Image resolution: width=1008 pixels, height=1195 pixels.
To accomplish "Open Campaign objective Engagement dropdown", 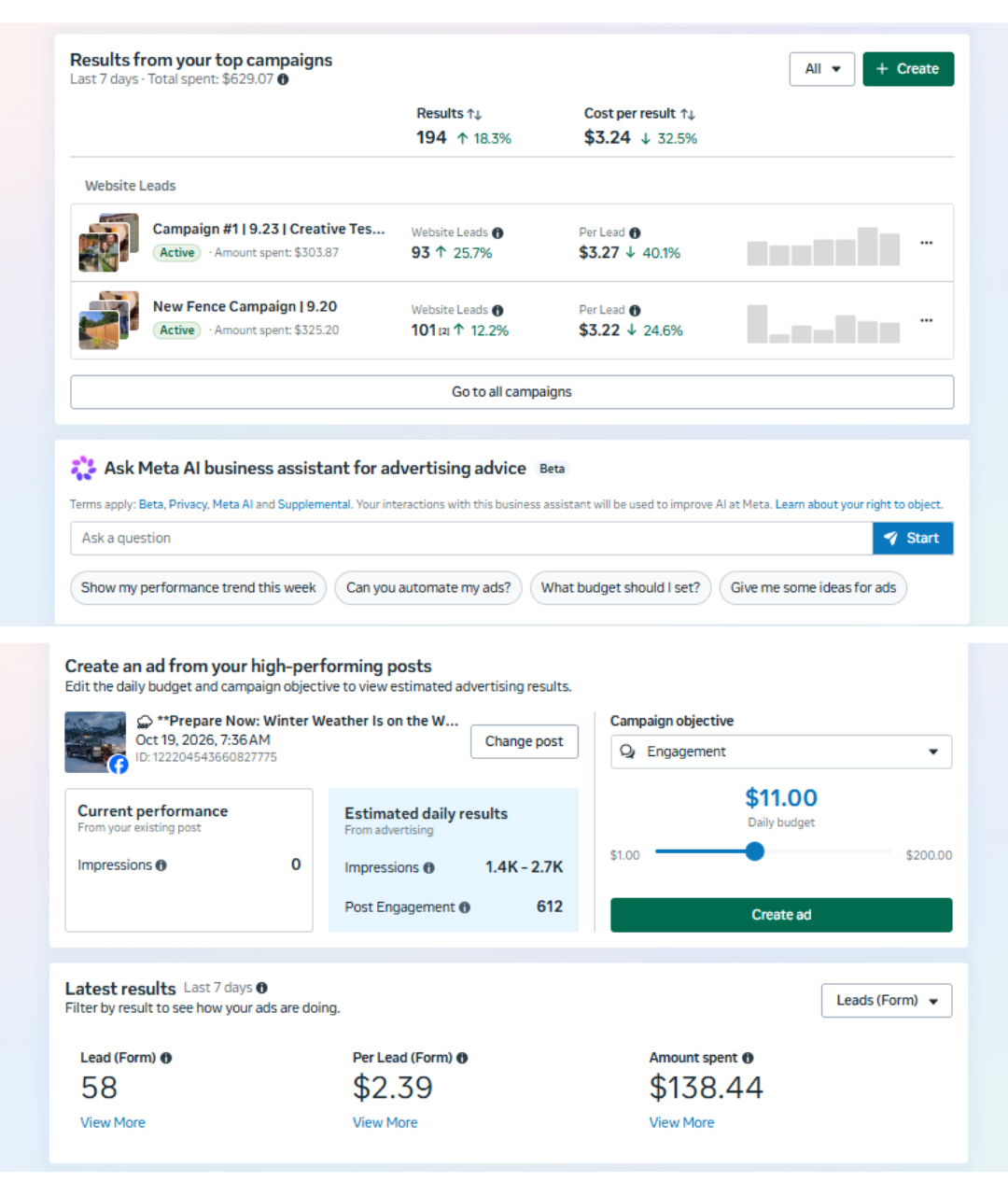I will 781,752.
